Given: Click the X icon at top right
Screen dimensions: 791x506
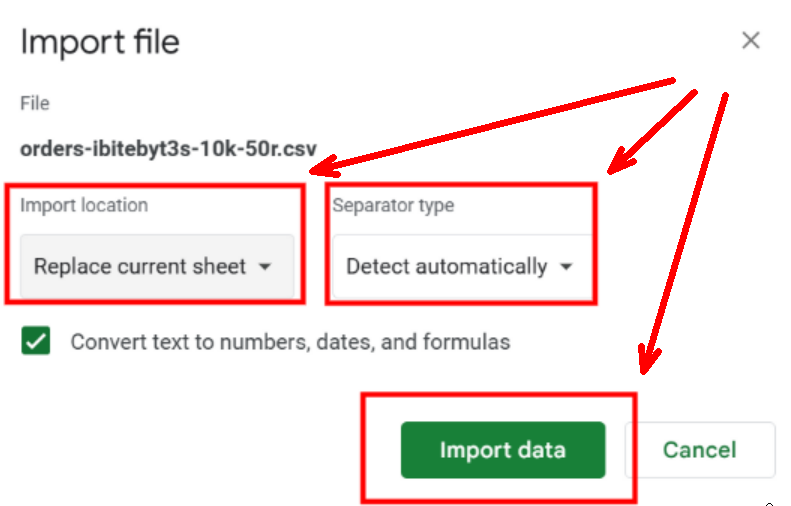Looking at the screenshot, I should (x=750, y=40).
